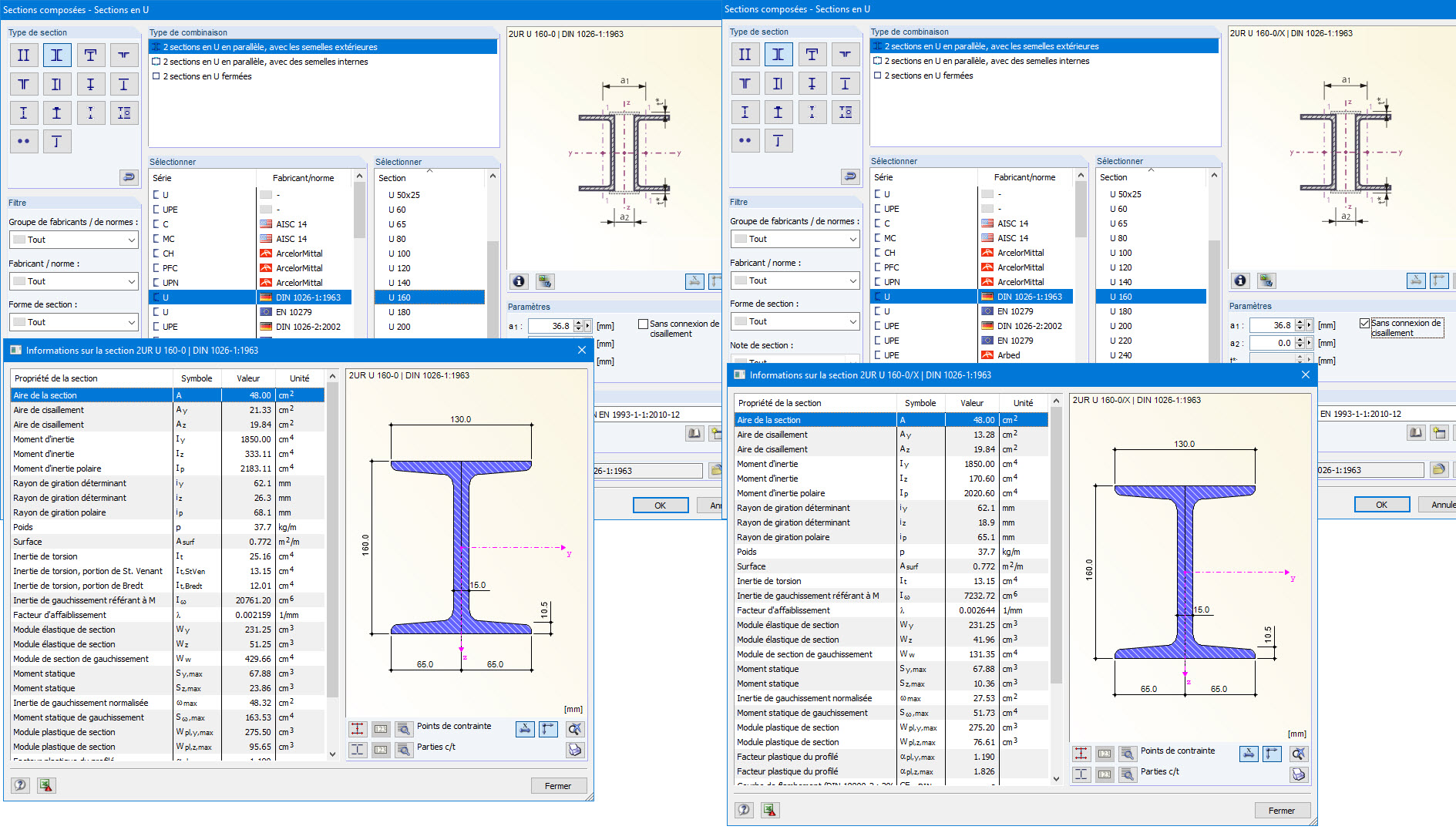The image size is (1456, 833).
Task: Select Poids row in left info dialog
Action: [168, 527]
